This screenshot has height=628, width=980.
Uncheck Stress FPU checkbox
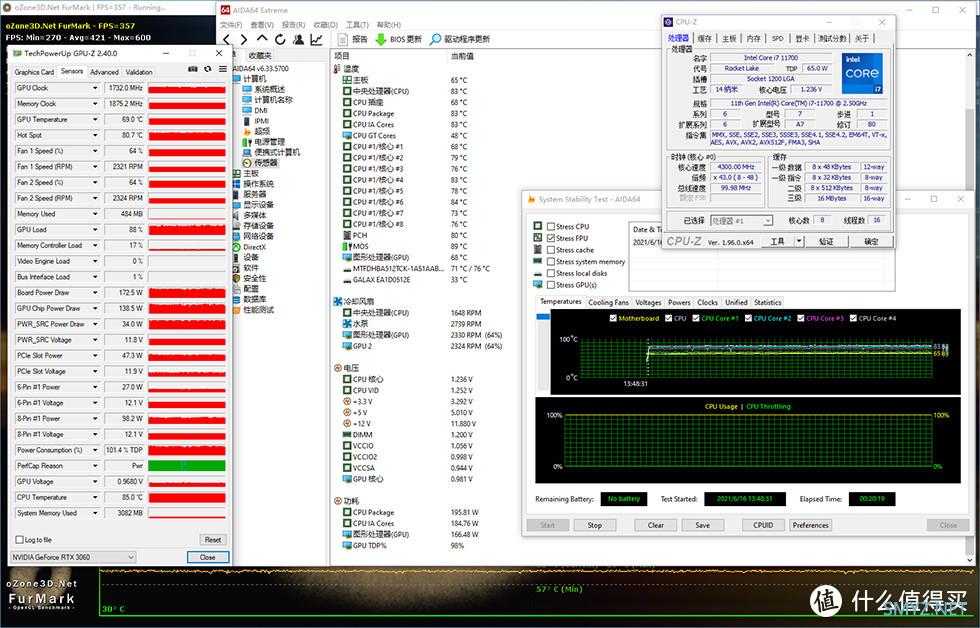(551, 238)
